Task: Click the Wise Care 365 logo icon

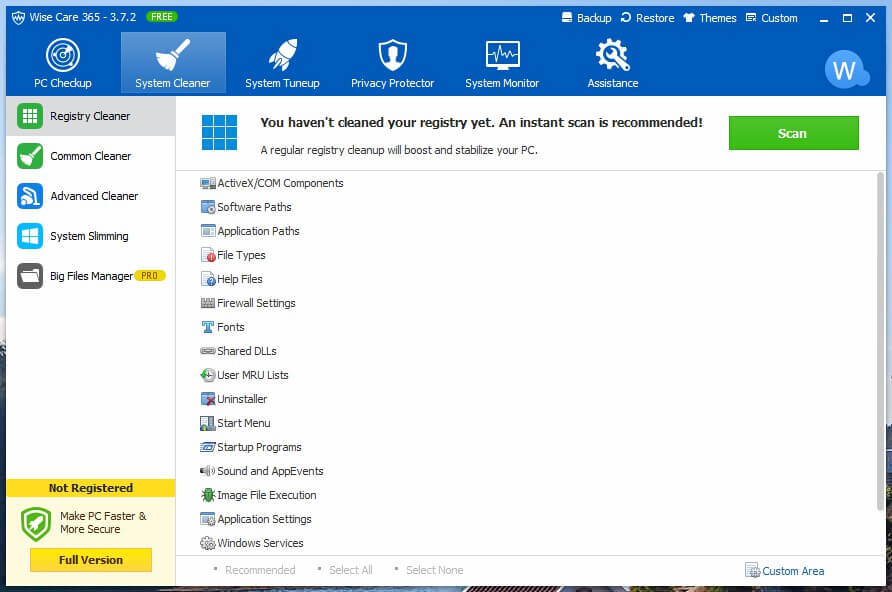Action: pyautogui.click(x=18, y=18)
